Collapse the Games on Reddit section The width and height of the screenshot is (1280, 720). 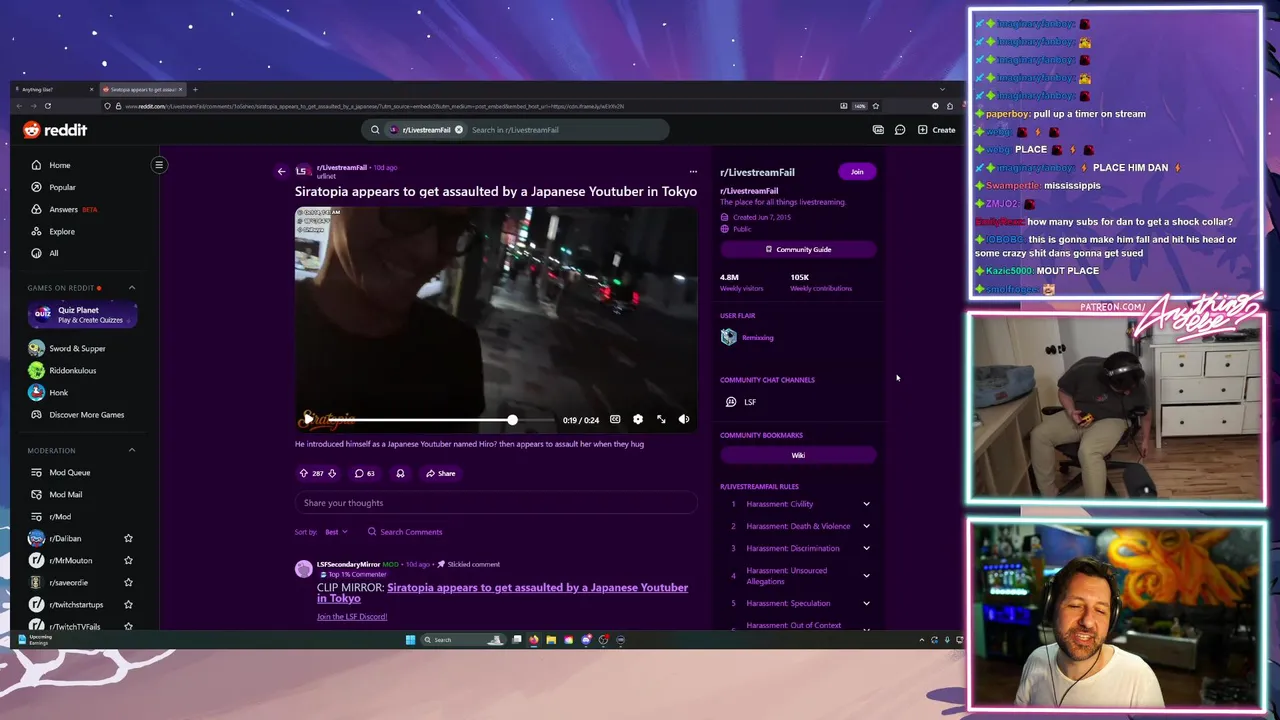point(131,288)
